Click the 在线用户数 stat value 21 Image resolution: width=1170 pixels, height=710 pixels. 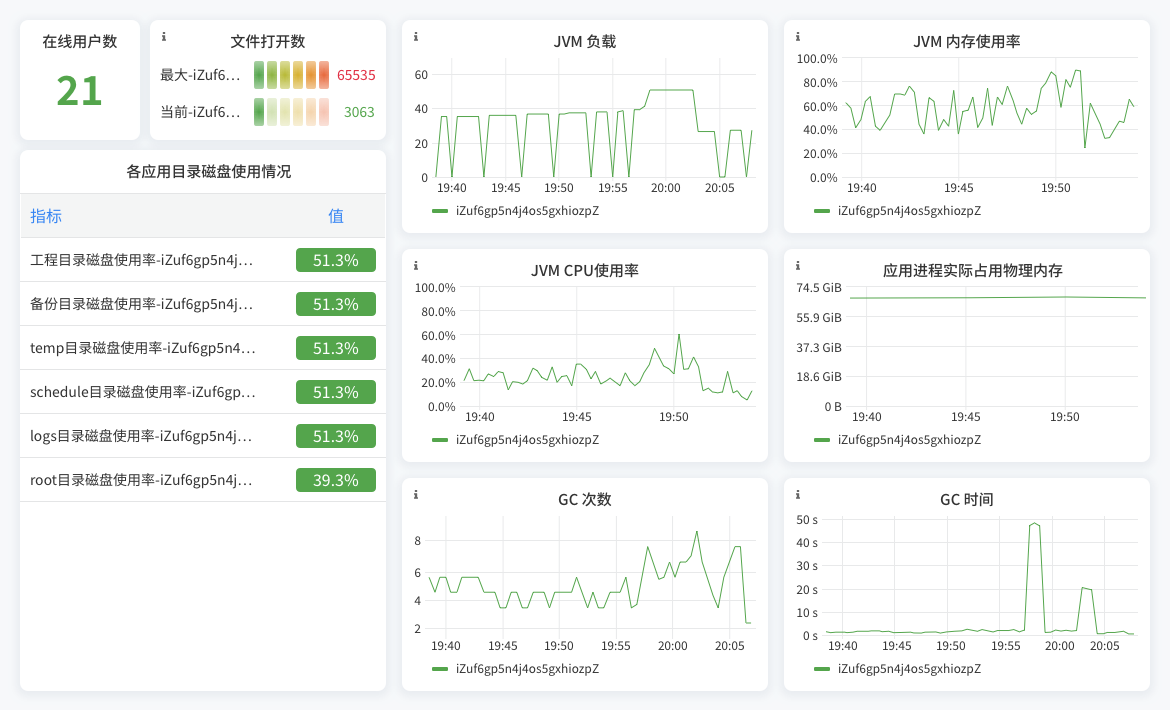coord(79,92)
